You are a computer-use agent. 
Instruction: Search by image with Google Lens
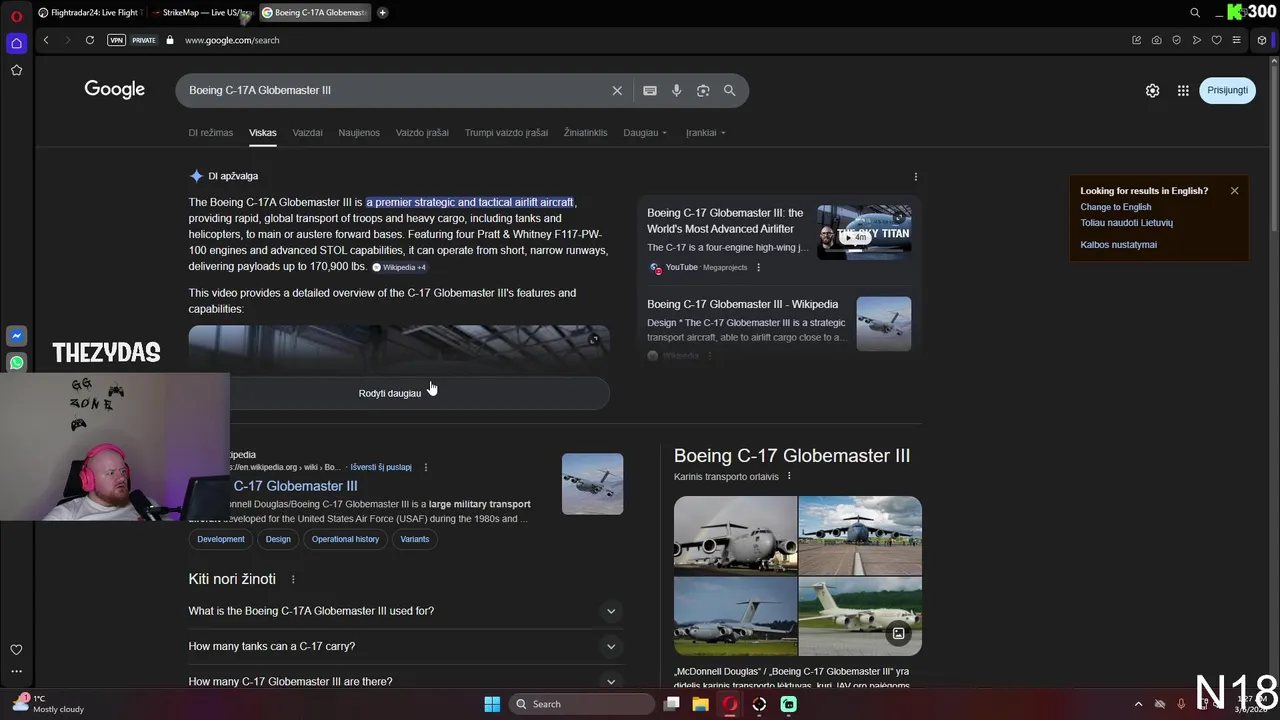click(x=703, y=90)
